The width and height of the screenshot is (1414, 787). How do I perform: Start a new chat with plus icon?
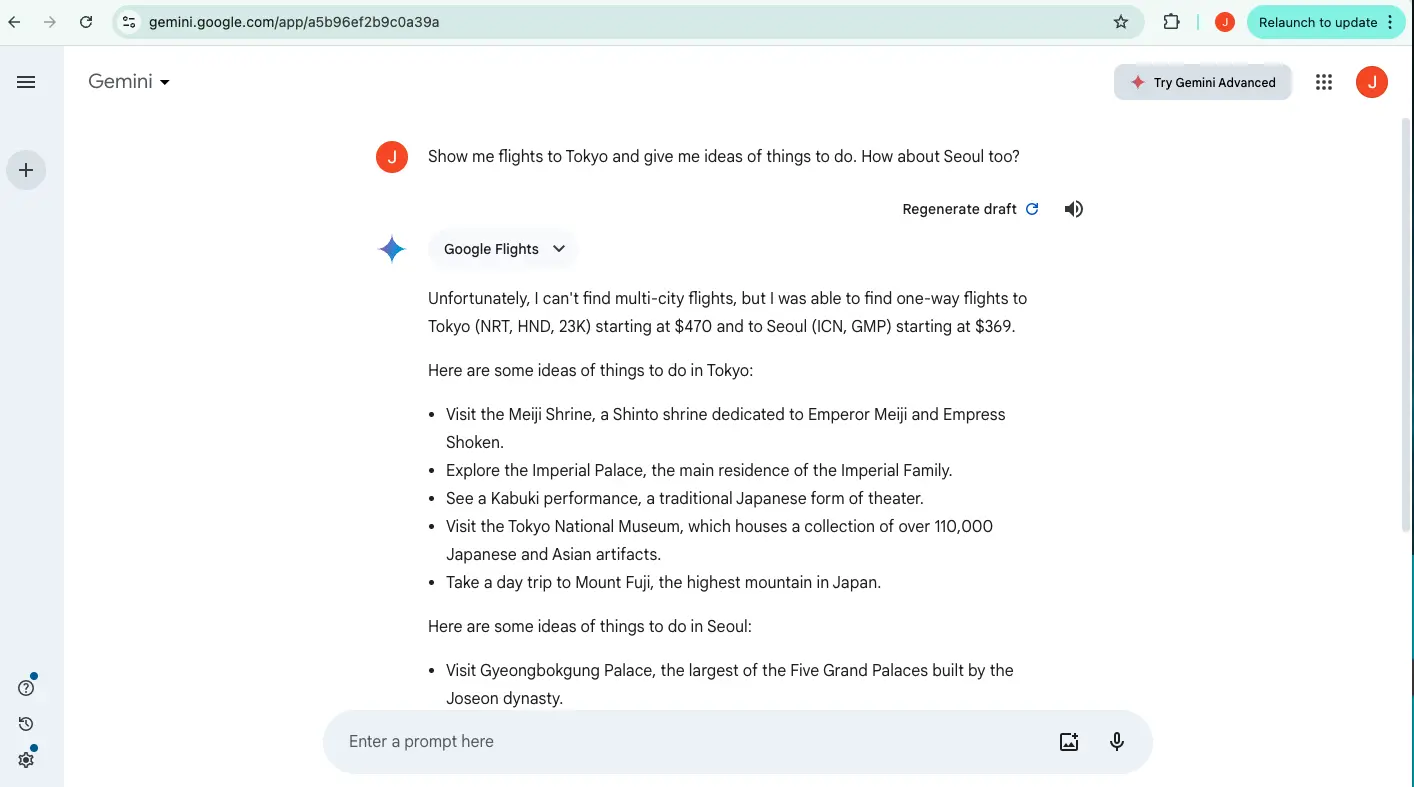26,170
